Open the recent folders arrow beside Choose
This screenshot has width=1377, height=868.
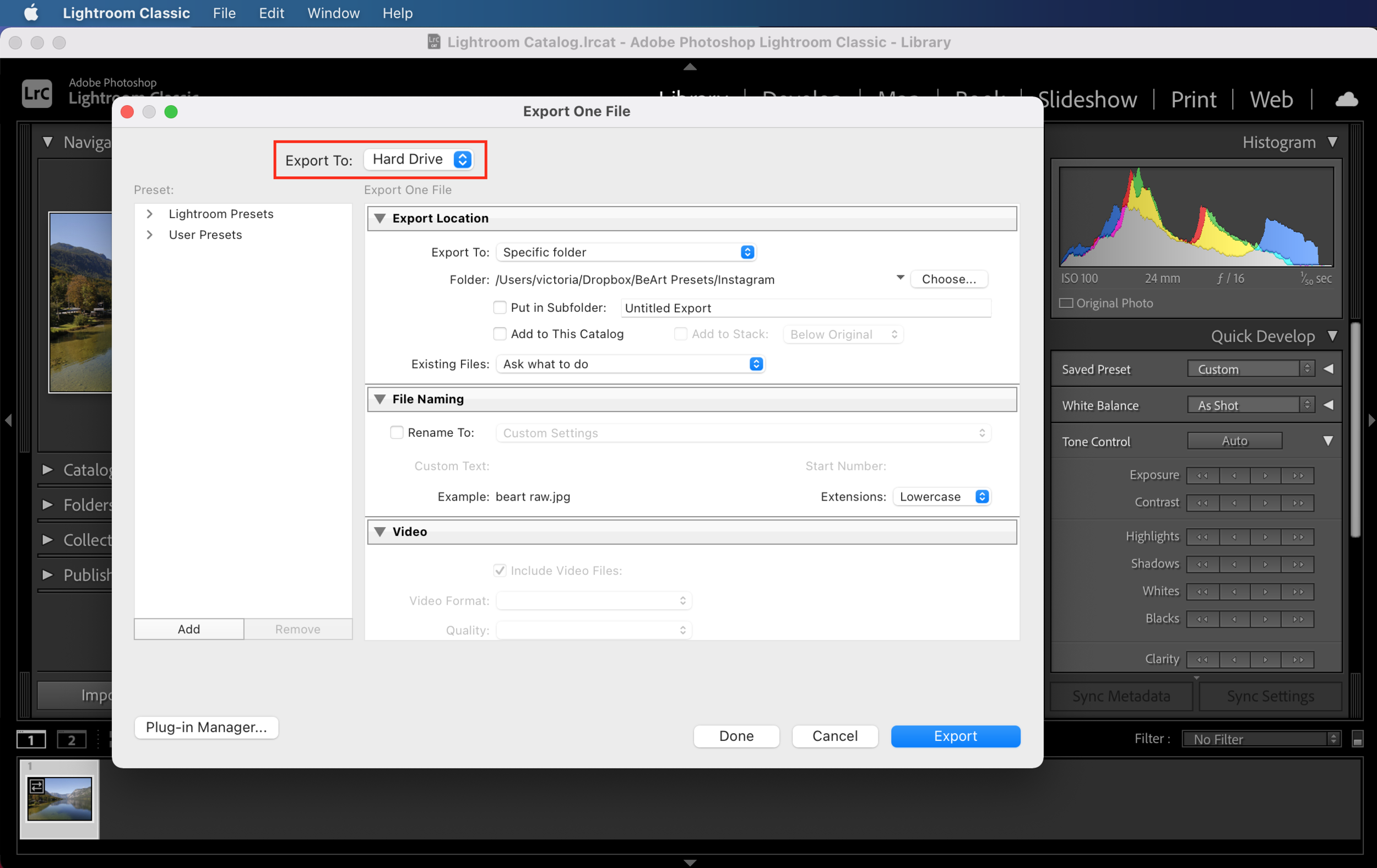click(900, 278)
